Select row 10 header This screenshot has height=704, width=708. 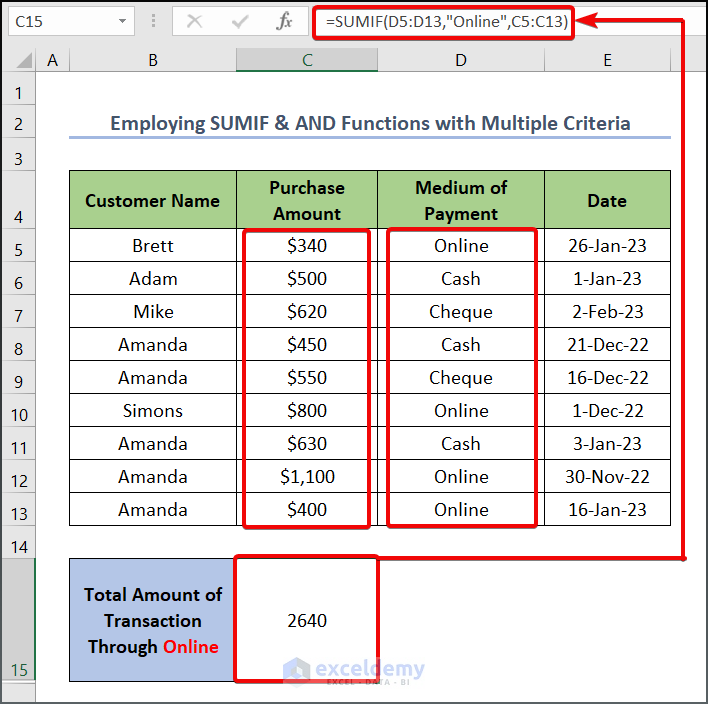(19, 410)
